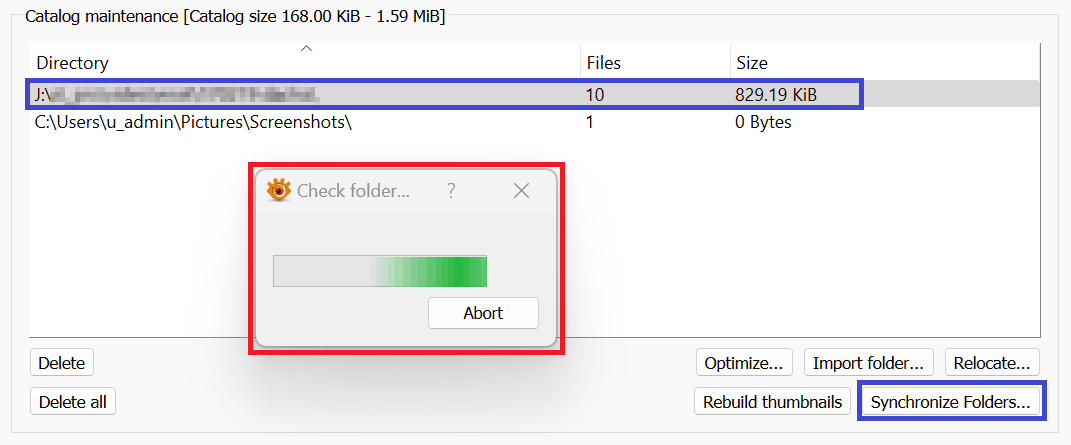This screenshot has height=445, width=1071.
Task: Click the Size column header
Action: [x=752, y=63]
